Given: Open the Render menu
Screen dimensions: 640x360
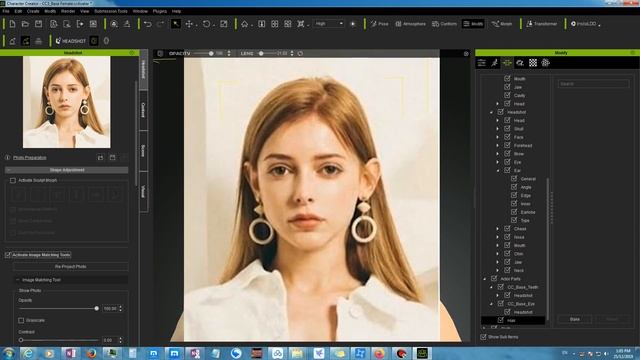Looking at the screenshot, I should pos(68,11).
